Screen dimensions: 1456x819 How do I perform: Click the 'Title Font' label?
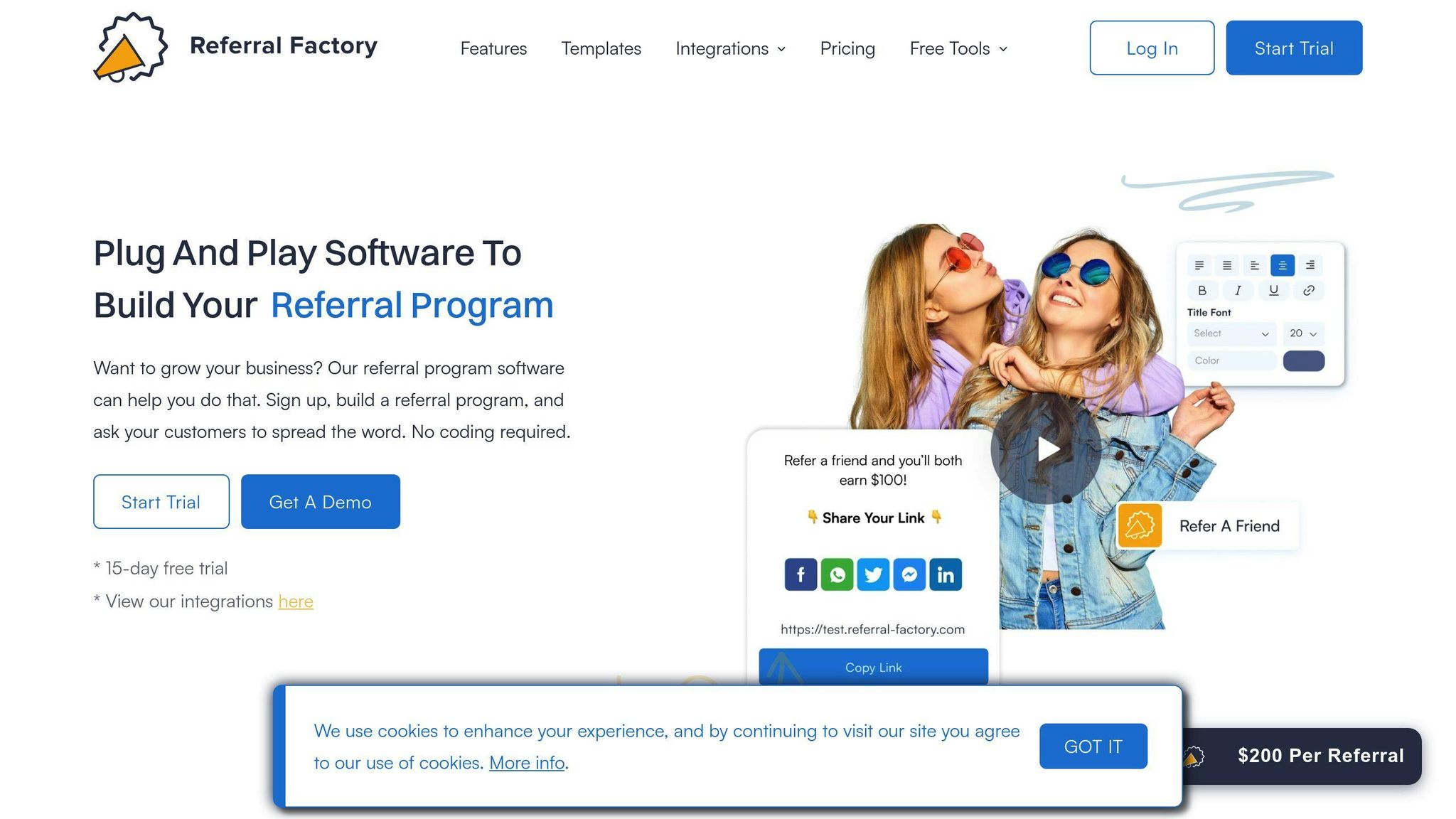(1209, 312)
